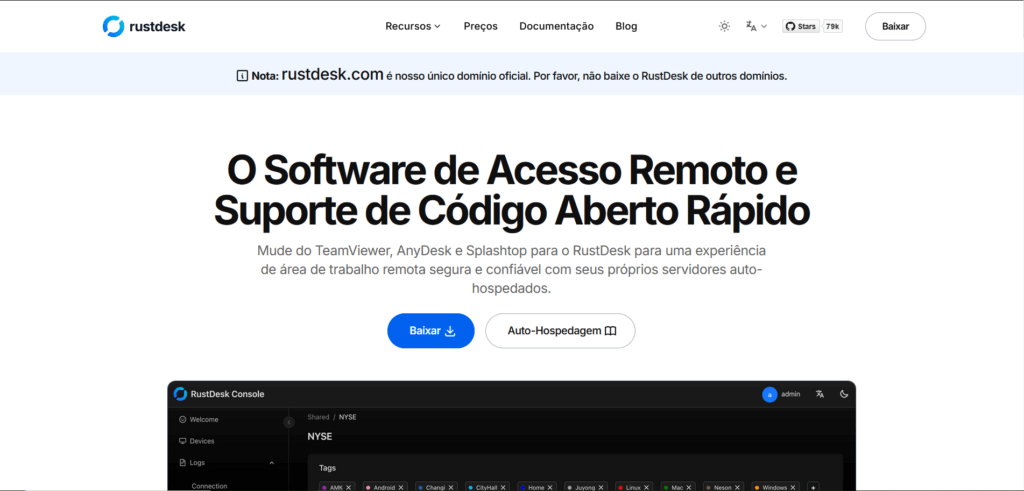The image size is (1024, 491).
Task: Click the main headline about Acesso Remoto
Action: pyautogui.click(x=512, y=191)
